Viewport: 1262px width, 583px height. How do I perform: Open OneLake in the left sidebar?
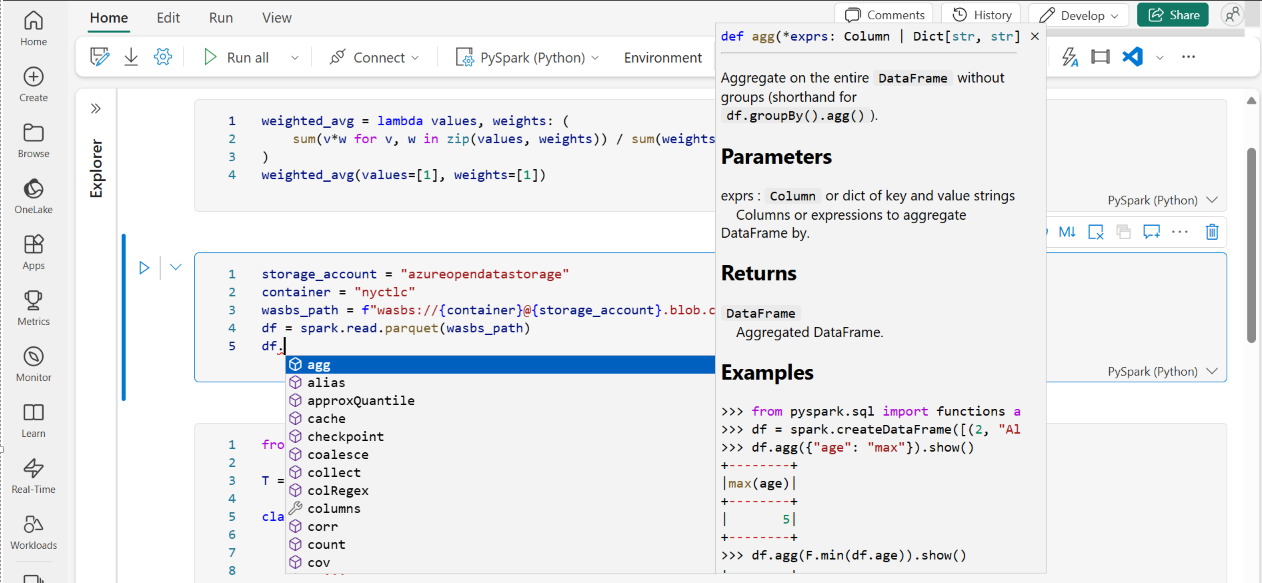33,196
